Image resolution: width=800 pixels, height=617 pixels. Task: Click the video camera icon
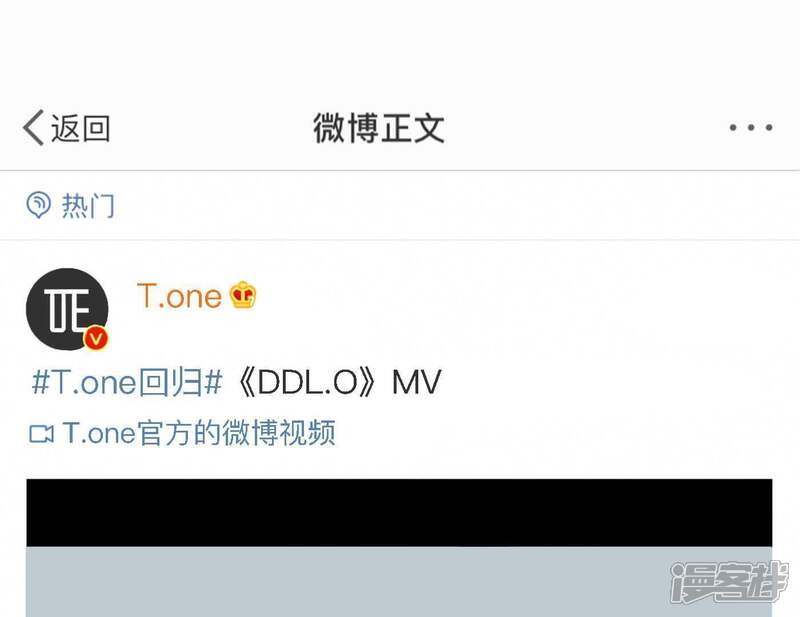point(41,434)
